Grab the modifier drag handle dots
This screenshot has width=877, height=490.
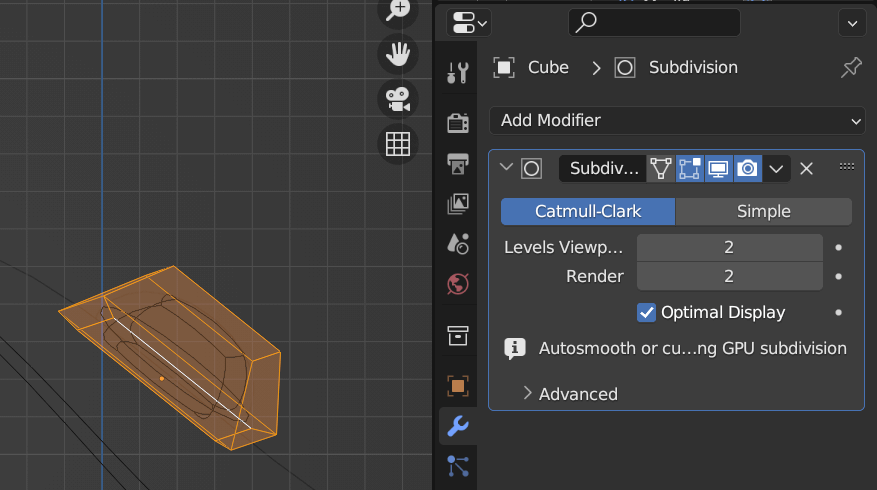tap(846, 167)
